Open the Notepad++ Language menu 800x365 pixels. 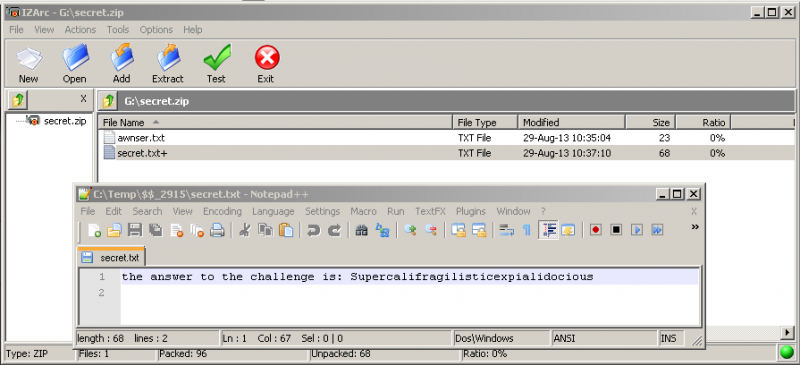(273, 211)
